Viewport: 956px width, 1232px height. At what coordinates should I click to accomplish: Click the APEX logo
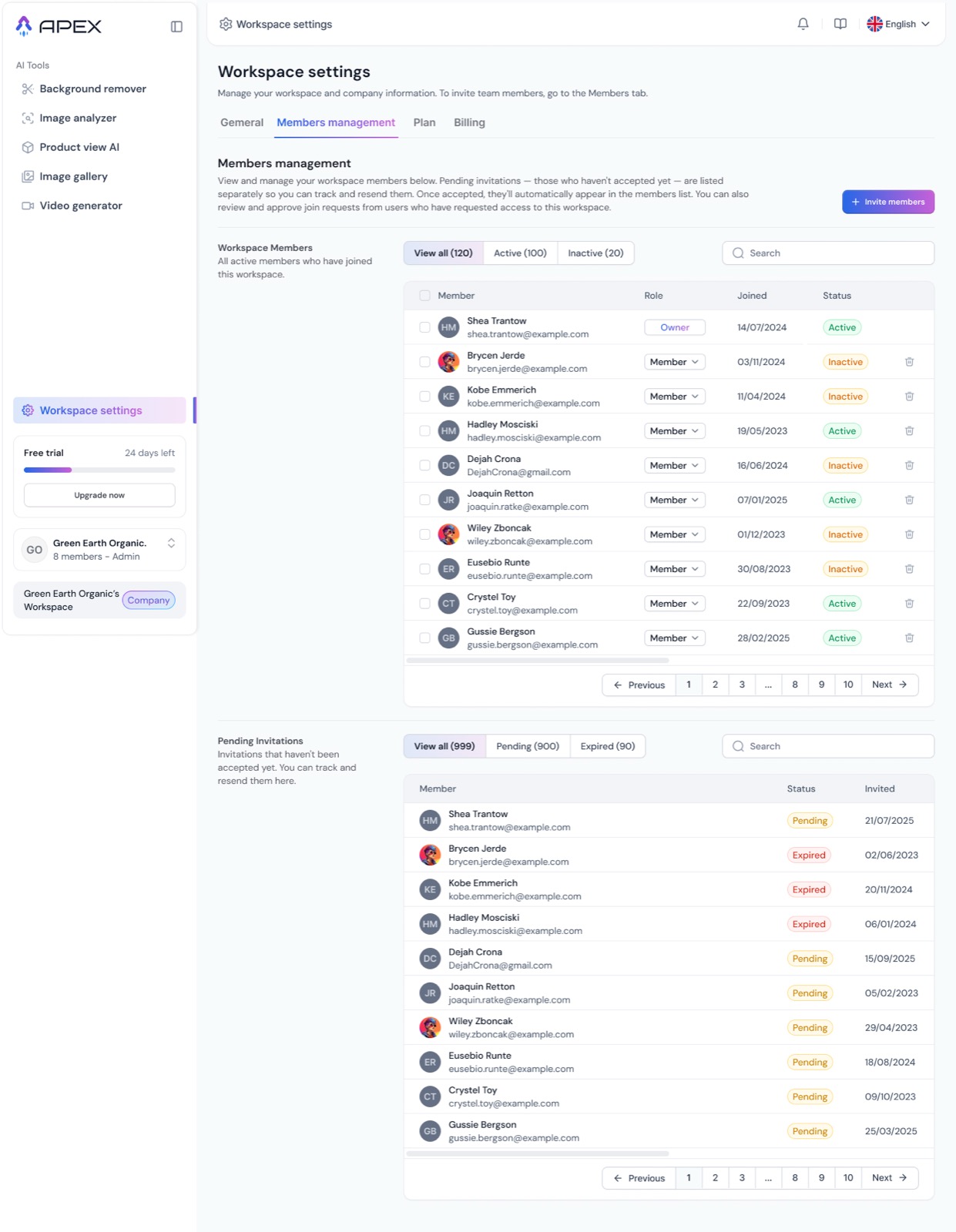59,26
